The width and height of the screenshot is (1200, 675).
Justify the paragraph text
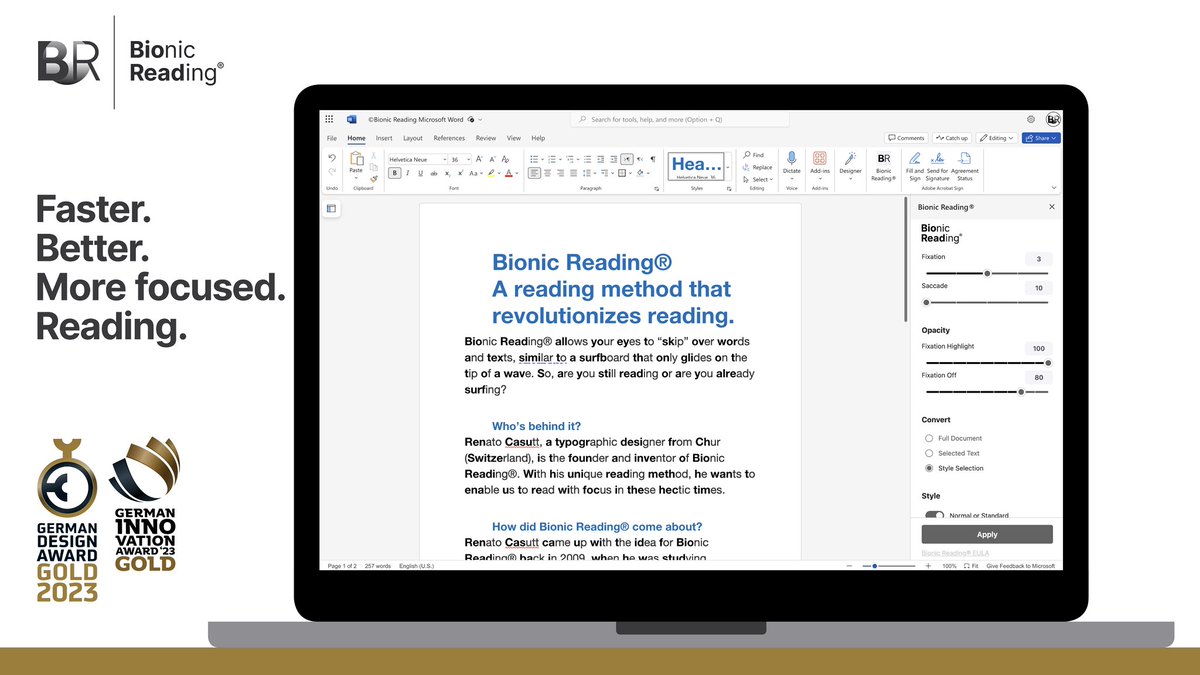click(x=573, y=172)
